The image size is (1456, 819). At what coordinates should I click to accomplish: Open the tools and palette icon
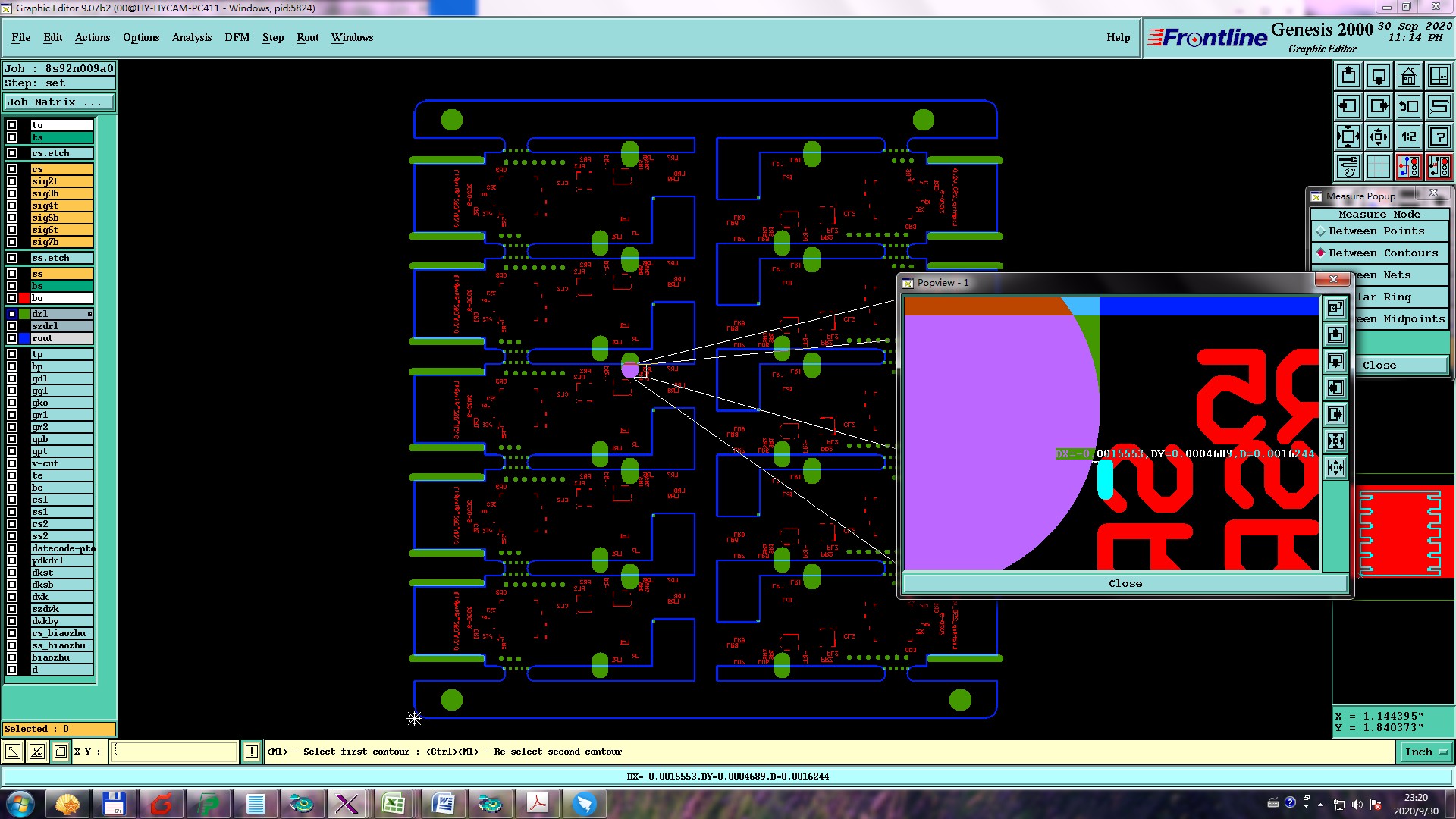point(1348,167)
